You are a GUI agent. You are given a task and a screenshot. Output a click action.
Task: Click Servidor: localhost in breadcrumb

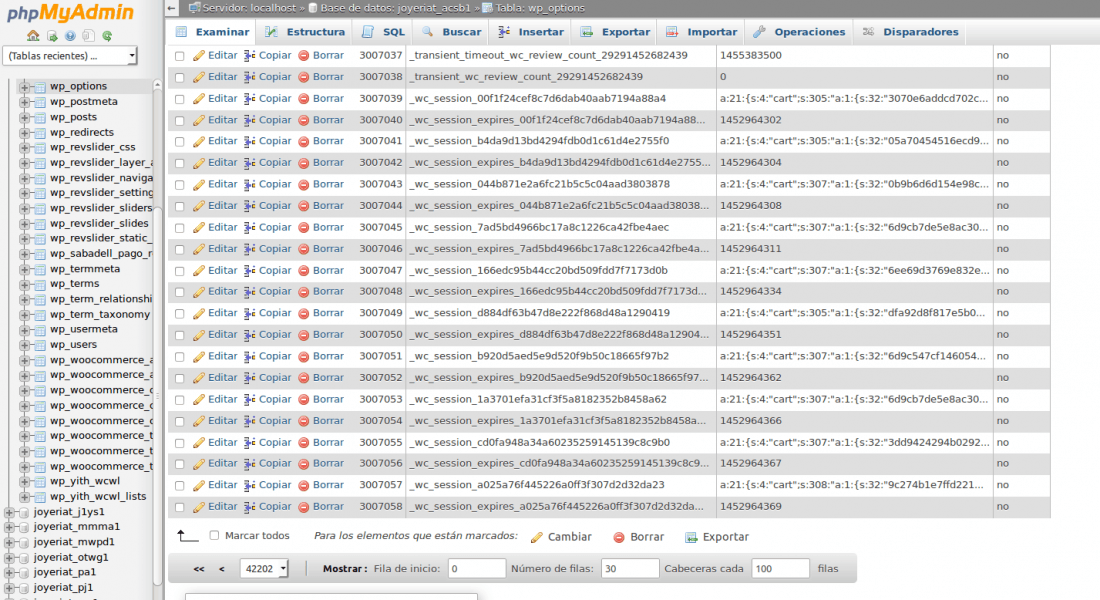click(249, 8)
